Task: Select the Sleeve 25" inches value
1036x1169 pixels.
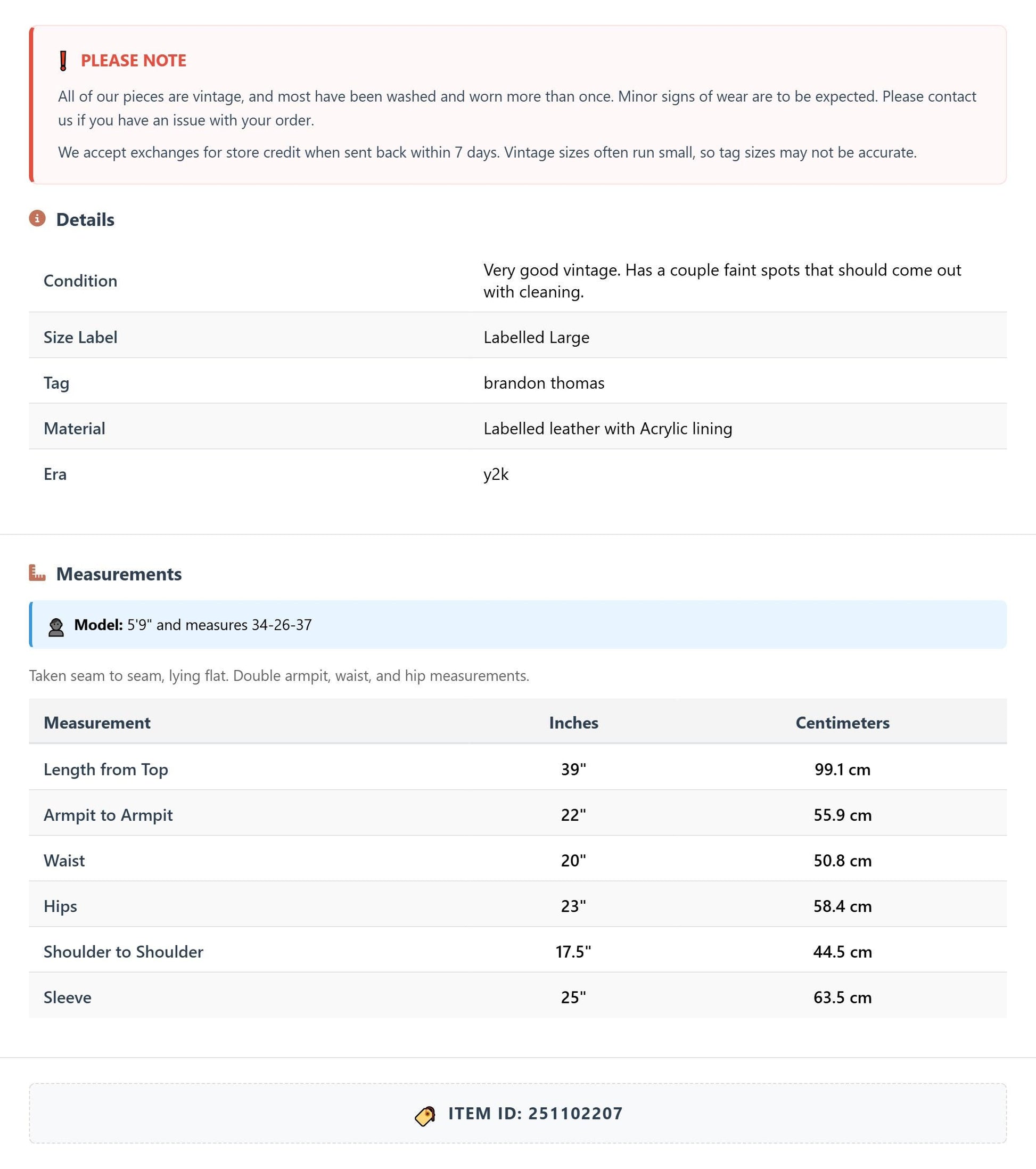Action: [573, 998]
